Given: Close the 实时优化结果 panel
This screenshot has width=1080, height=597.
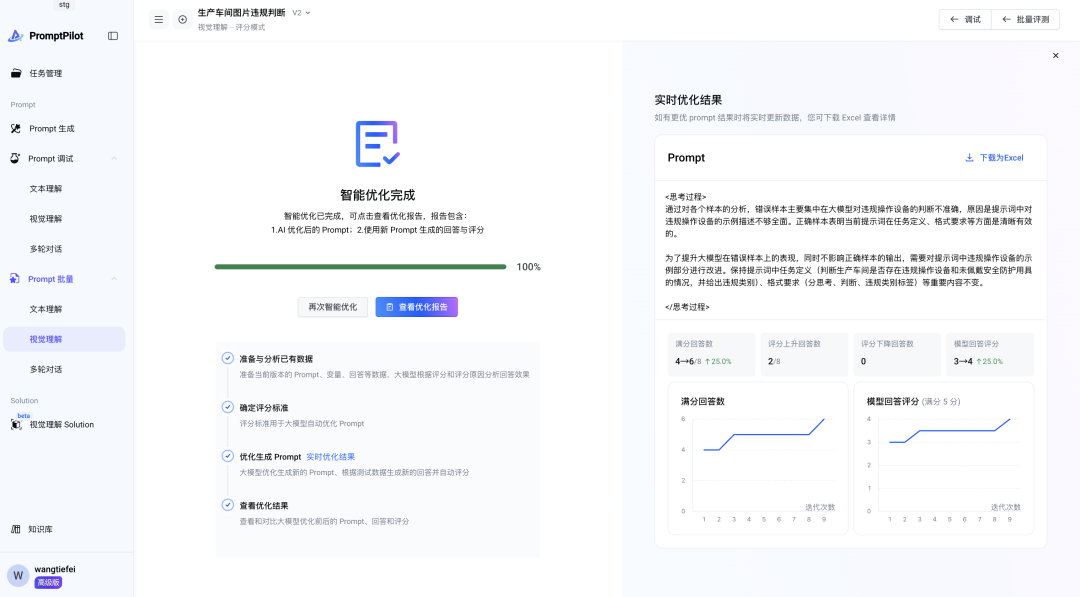Looking at the screenshot, I should pos(1055,56).
